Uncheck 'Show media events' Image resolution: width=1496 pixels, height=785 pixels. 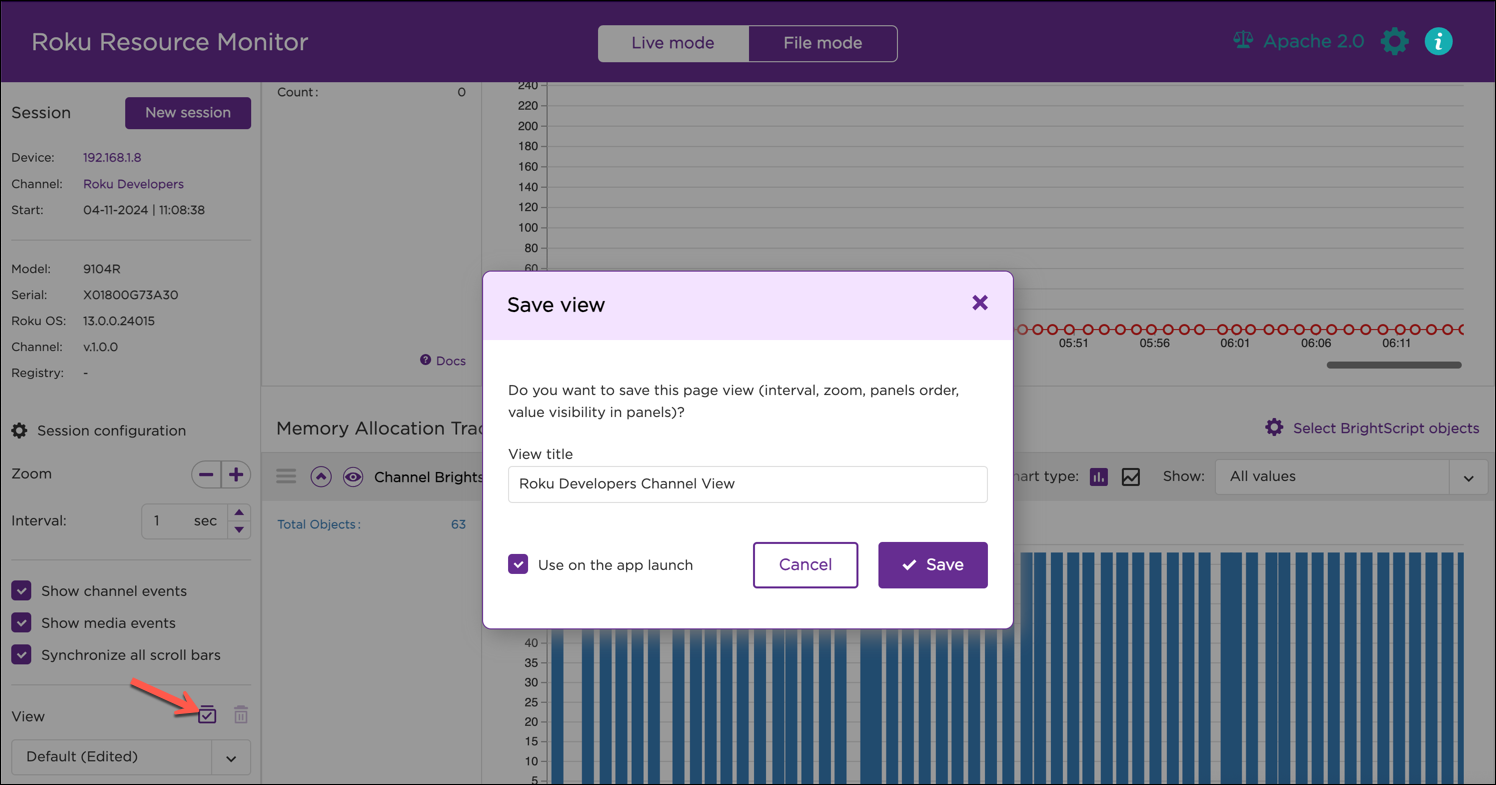pos(21,622)
